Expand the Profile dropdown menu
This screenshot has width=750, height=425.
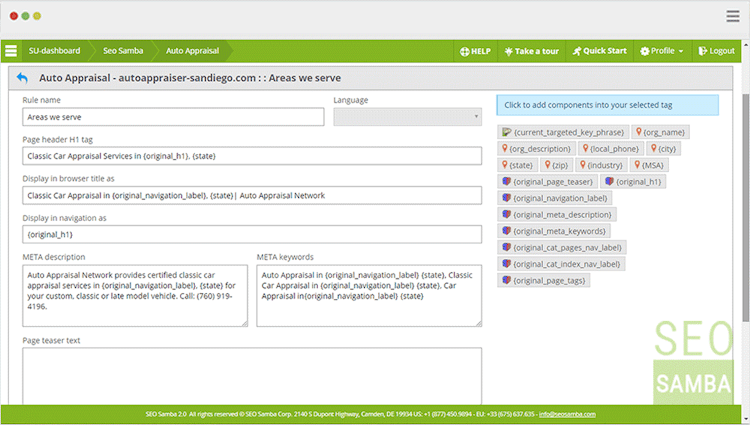(x=662, y=51)
